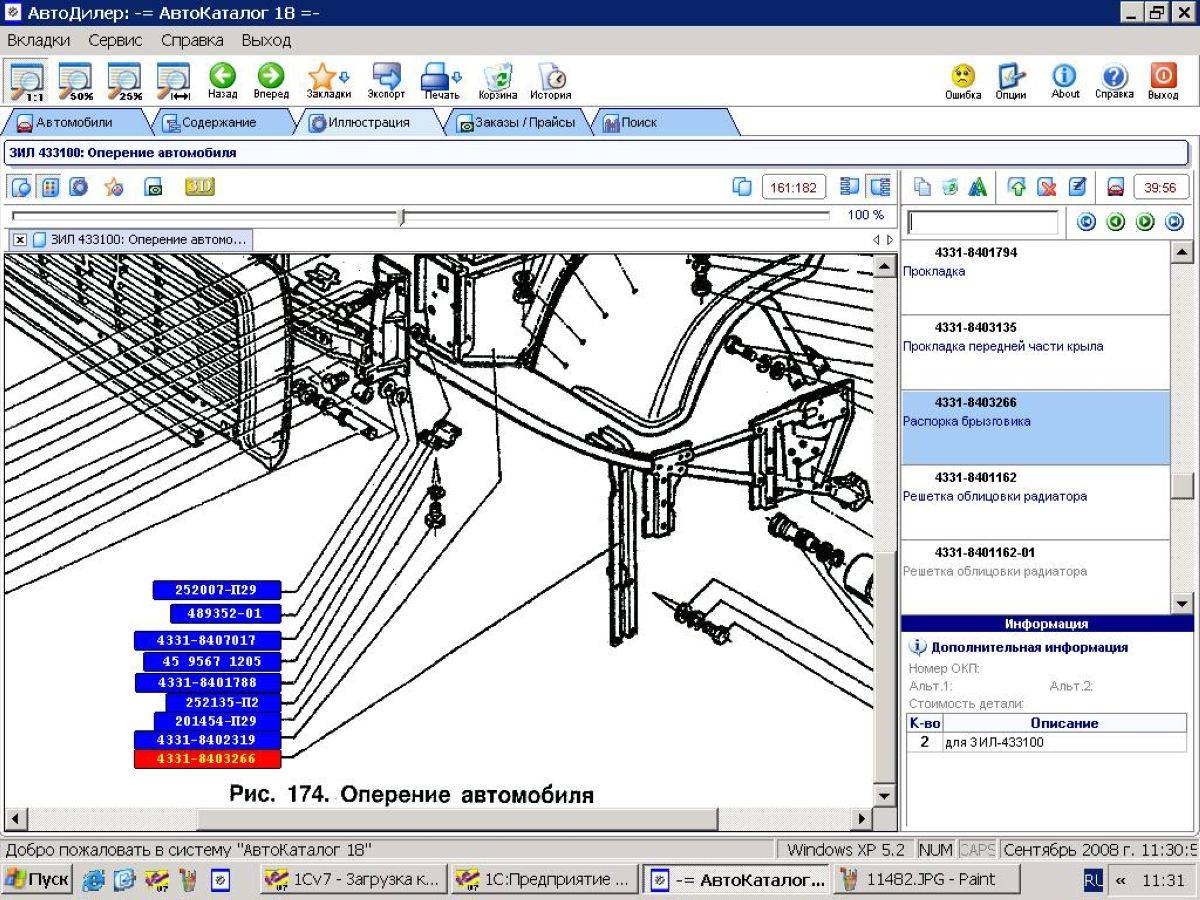
Task: Switch to Содержание tab
Action: 219,123
